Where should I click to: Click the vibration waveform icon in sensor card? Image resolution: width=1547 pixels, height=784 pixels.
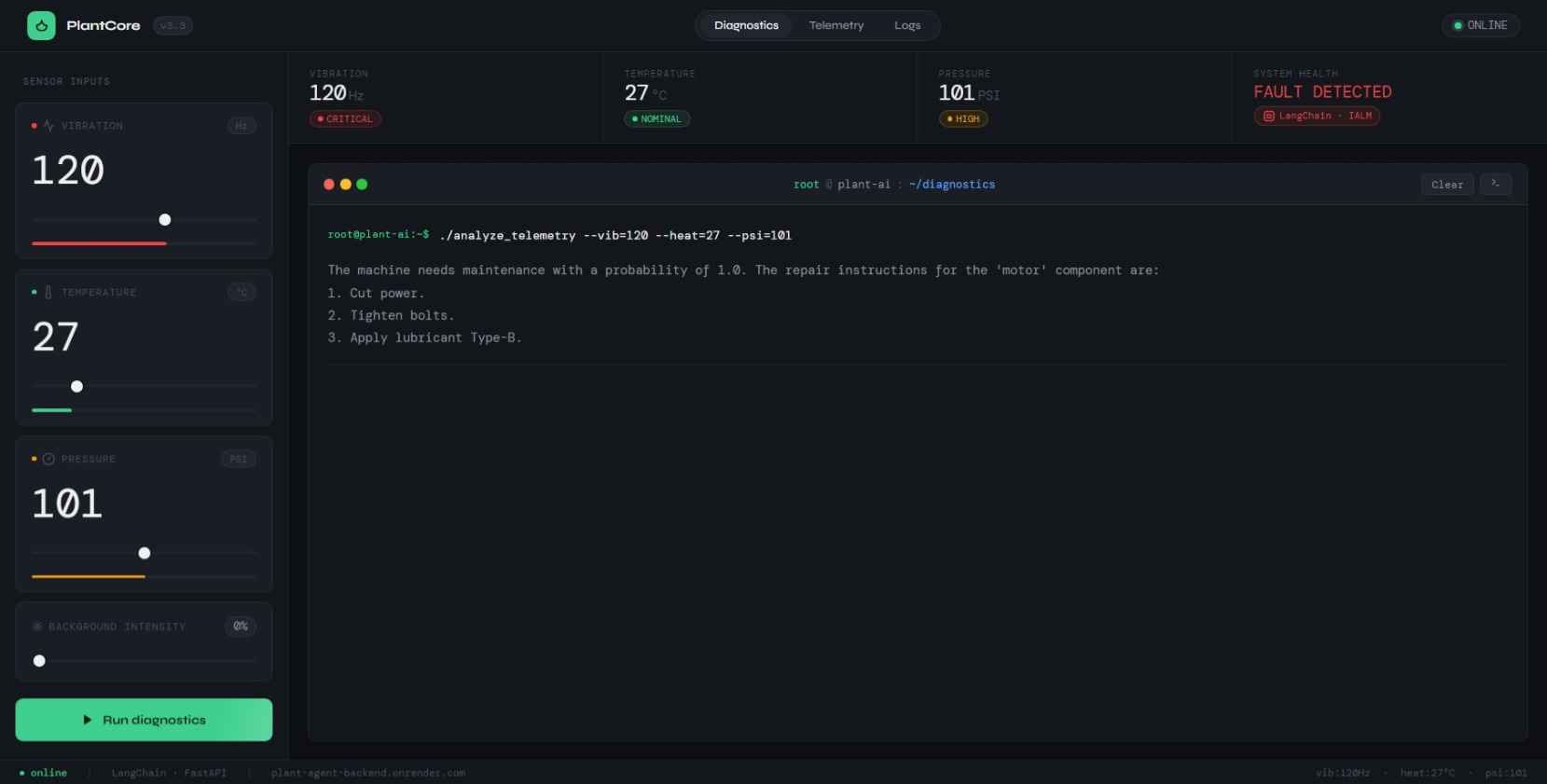[x=48, y=126]
